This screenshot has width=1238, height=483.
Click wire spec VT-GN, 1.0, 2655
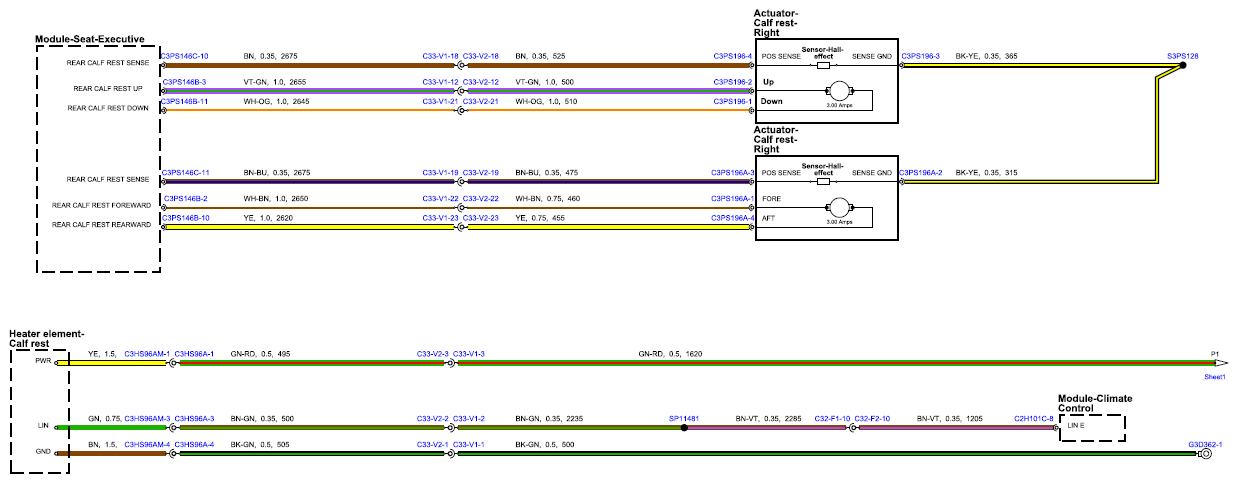275,81
